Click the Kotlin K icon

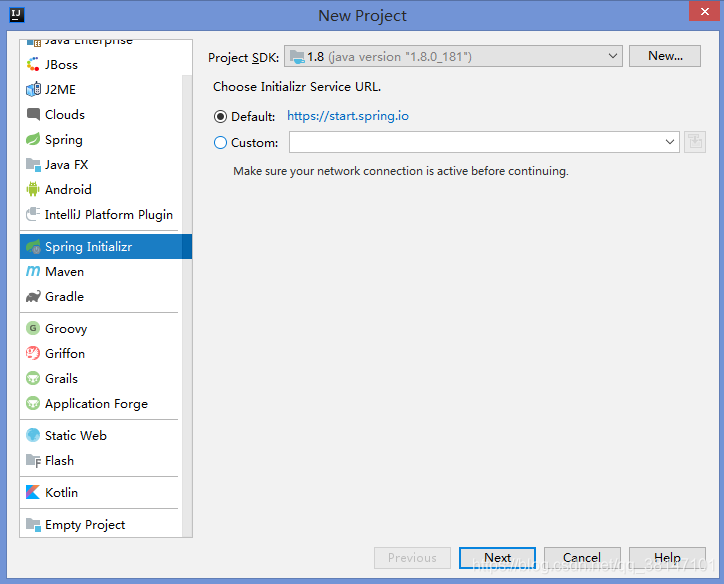click(33, 492)
